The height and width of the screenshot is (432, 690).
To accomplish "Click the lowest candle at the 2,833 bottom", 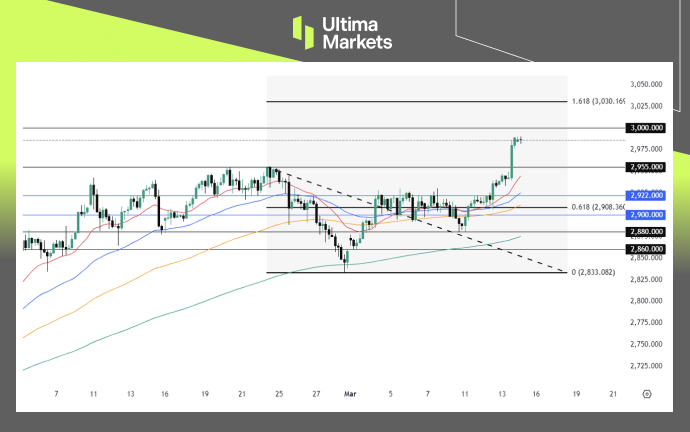I will coord(345,262).
